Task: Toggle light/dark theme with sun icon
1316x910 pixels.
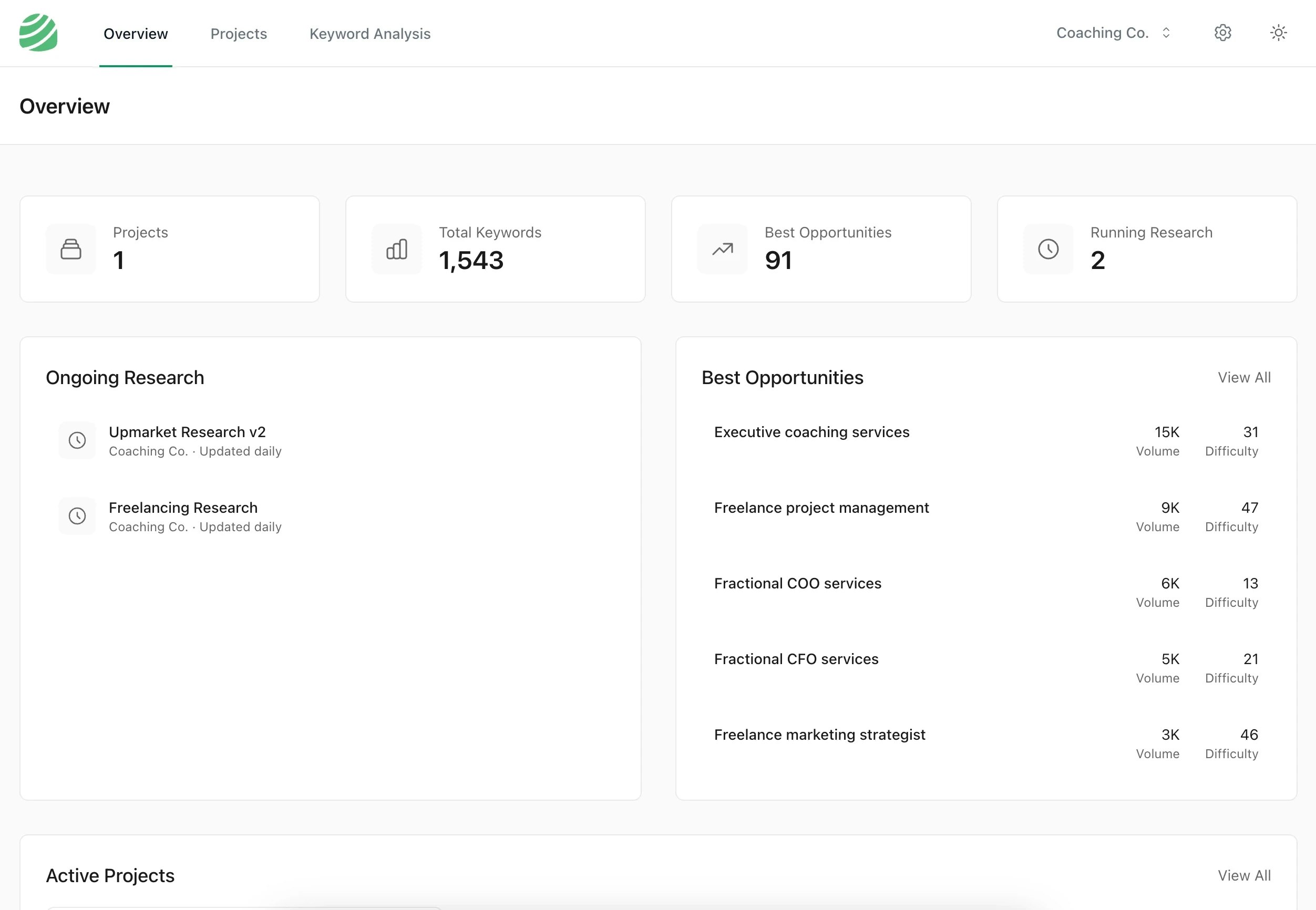Action: coord(1278,33)
